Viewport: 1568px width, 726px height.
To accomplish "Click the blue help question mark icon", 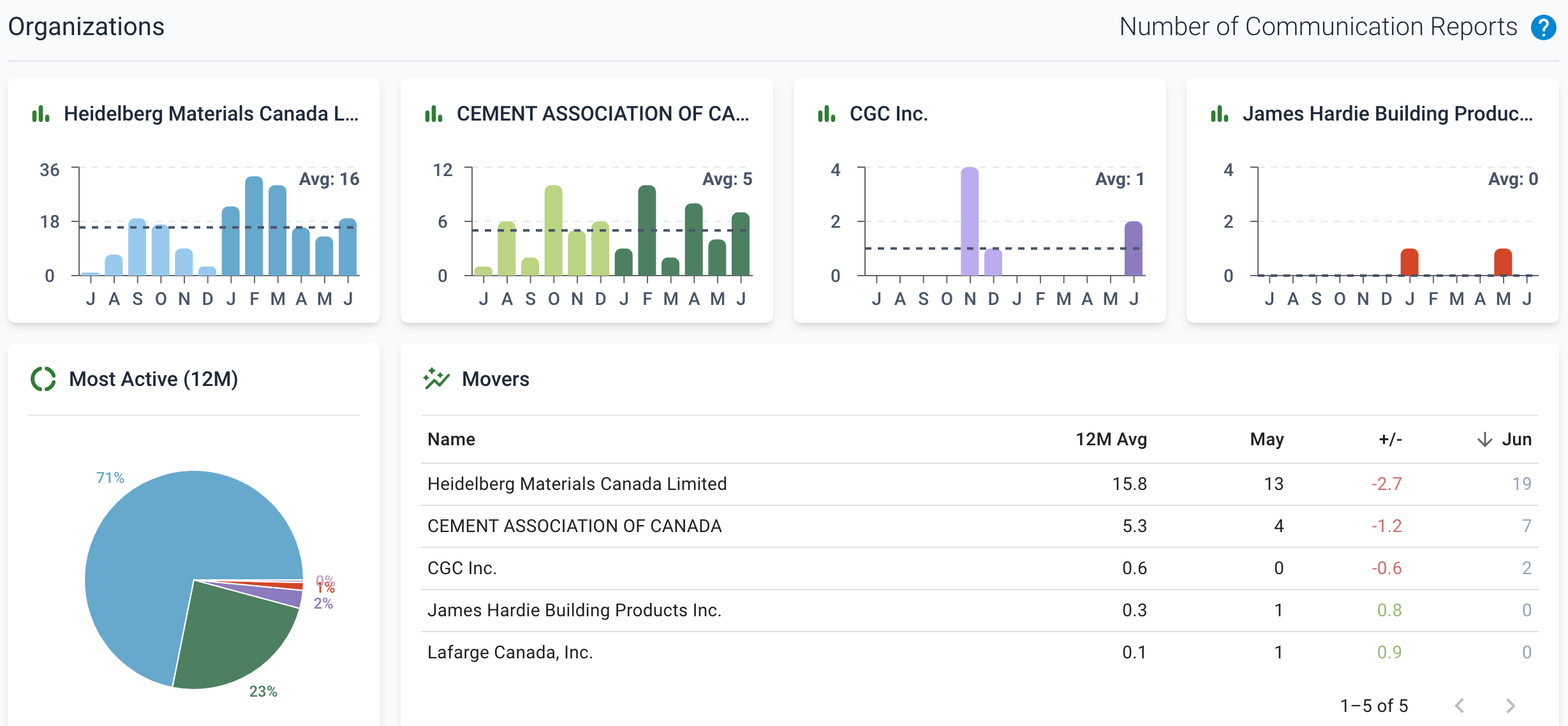I will 1543,27.
